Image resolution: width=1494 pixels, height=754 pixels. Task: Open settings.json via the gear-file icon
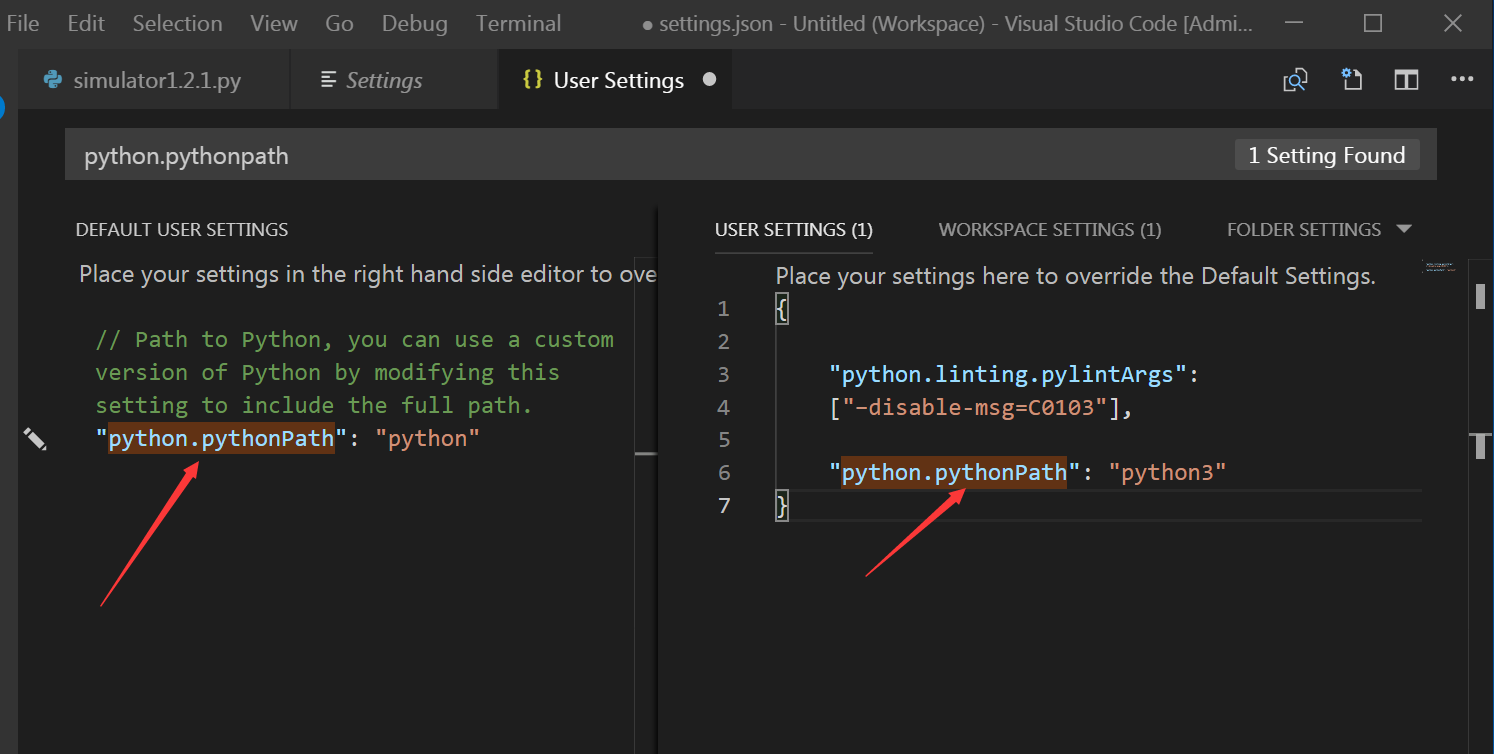click(1352, 79)
